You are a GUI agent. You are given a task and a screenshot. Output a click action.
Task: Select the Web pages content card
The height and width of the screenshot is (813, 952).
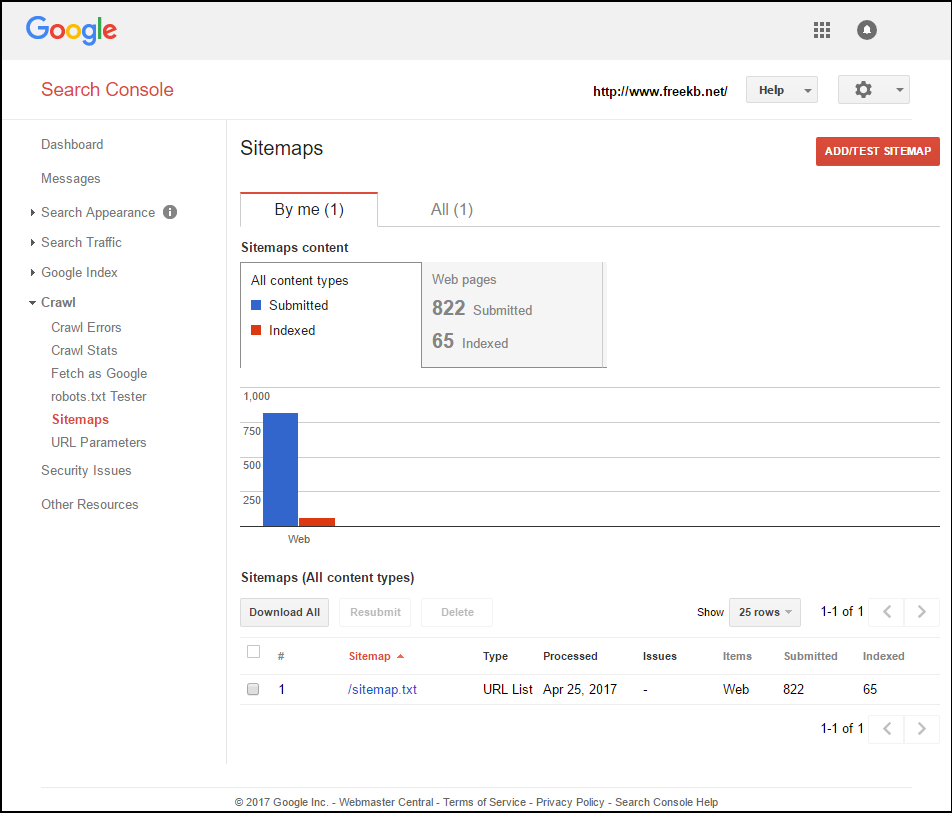pos(512,315)
